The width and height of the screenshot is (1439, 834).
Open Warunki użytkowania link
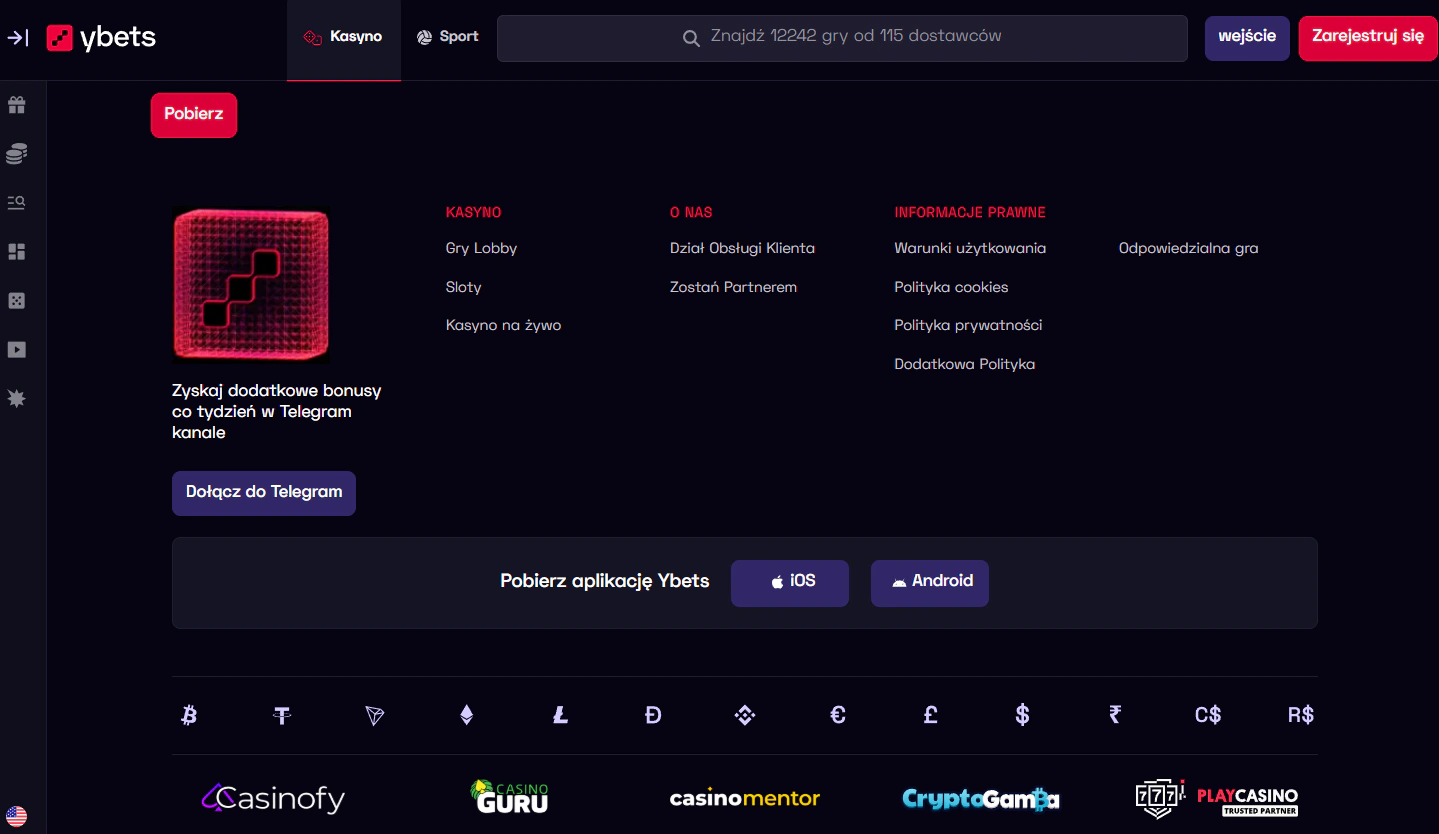coord(970,248)
